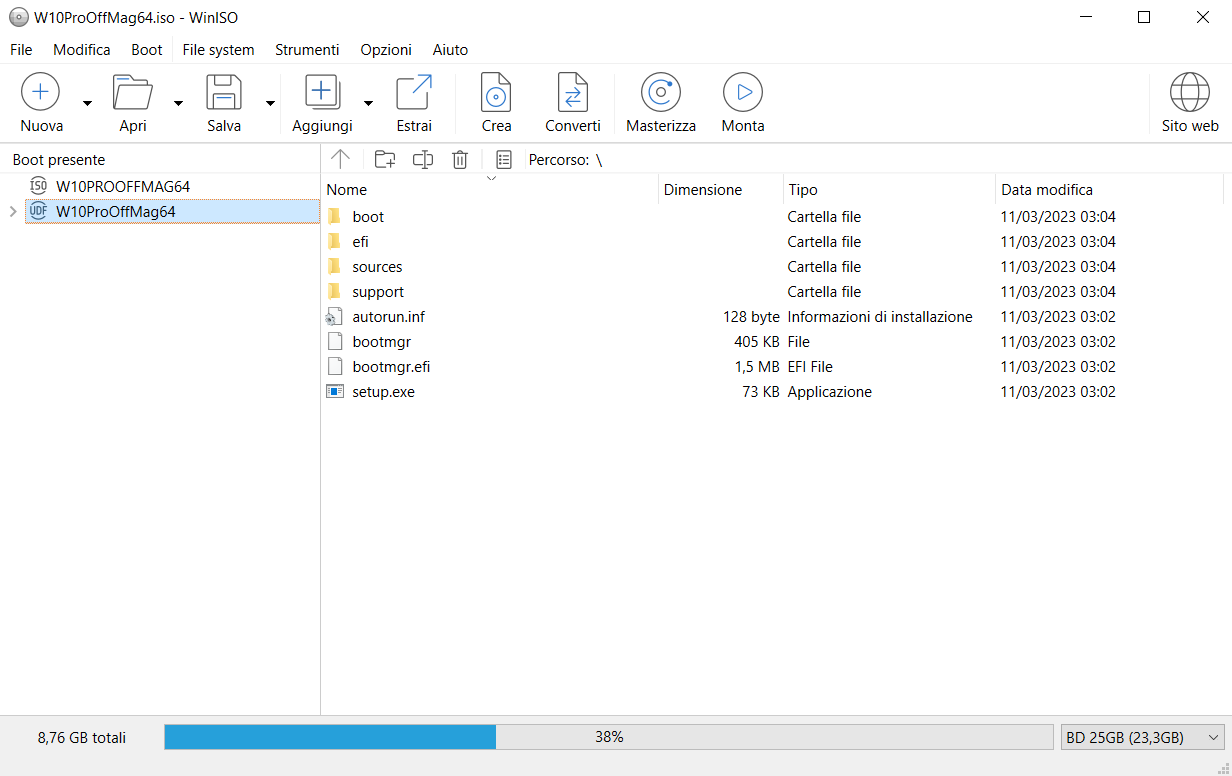Click the Informazioni di installazione type cell
The width and height of the screenshot is (1232, 776).
[880, 316]
